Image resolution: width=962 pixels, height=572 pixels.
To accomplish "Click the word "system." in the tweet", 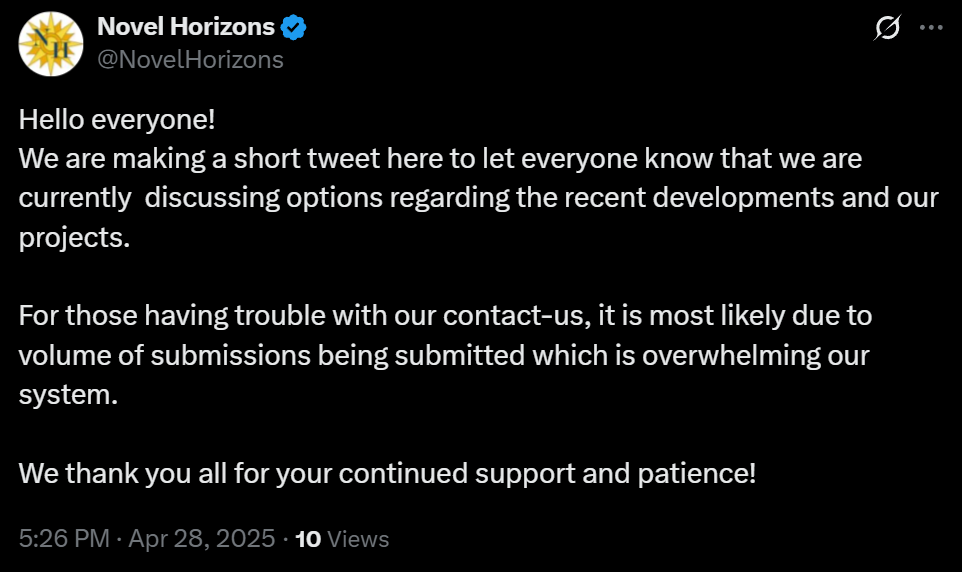I will pyautogui.click(x=68, y=395).
